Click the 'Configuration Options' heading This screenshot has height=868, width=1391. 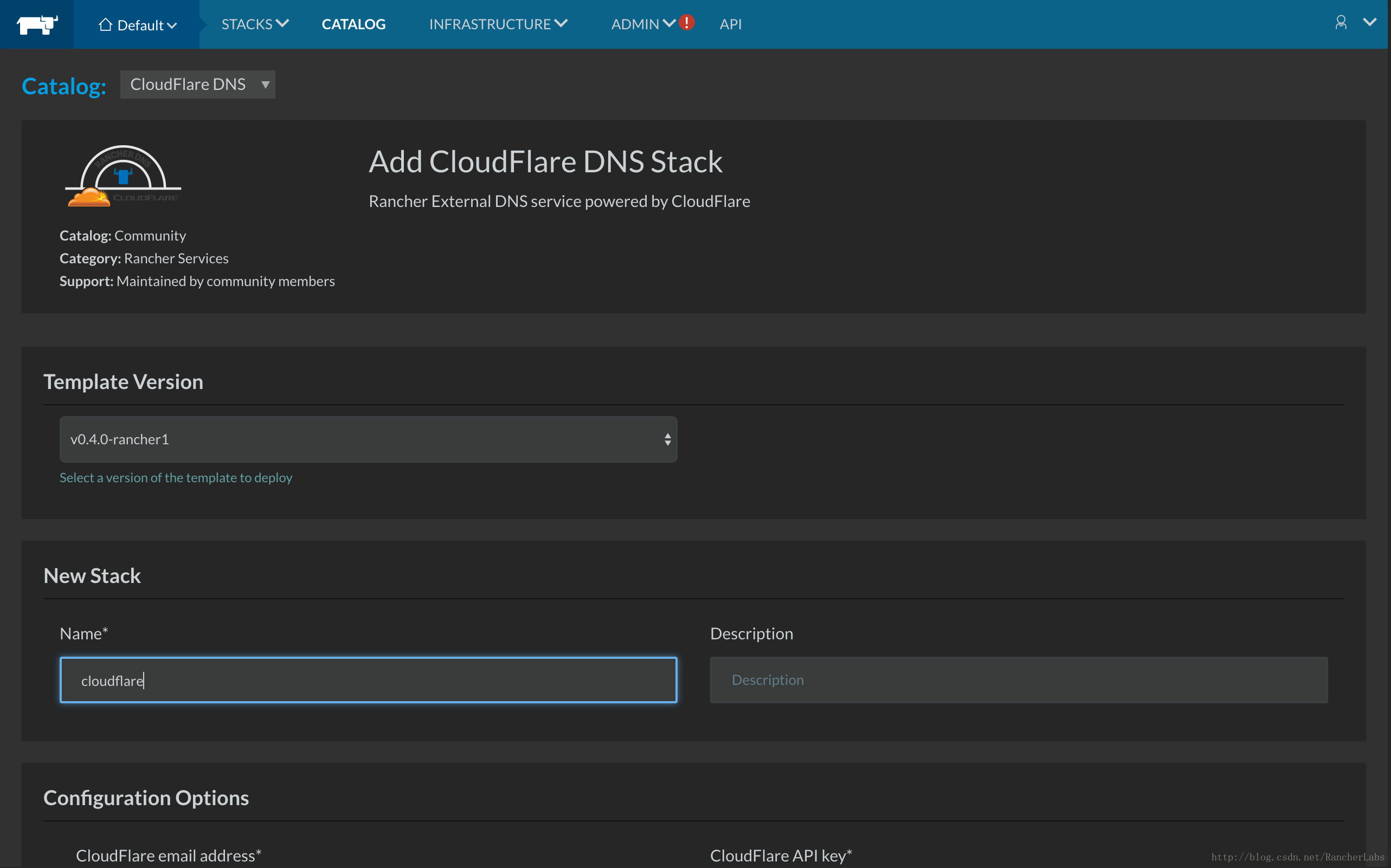point(146,798)
